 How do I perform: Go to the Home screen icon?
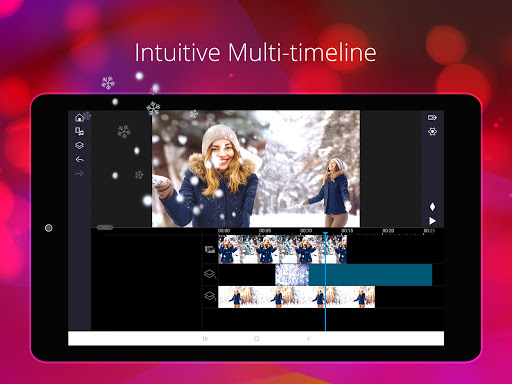79,117
